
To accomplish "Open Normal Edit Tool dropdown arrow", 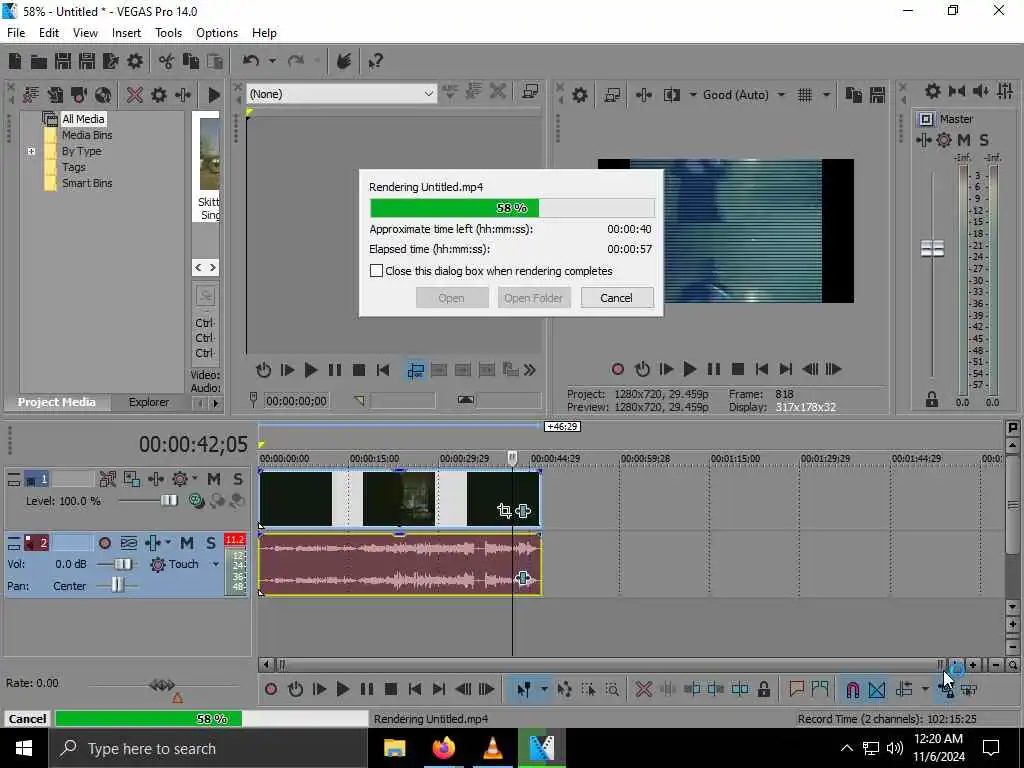I will pyautogui.click(x=543, y=689).
